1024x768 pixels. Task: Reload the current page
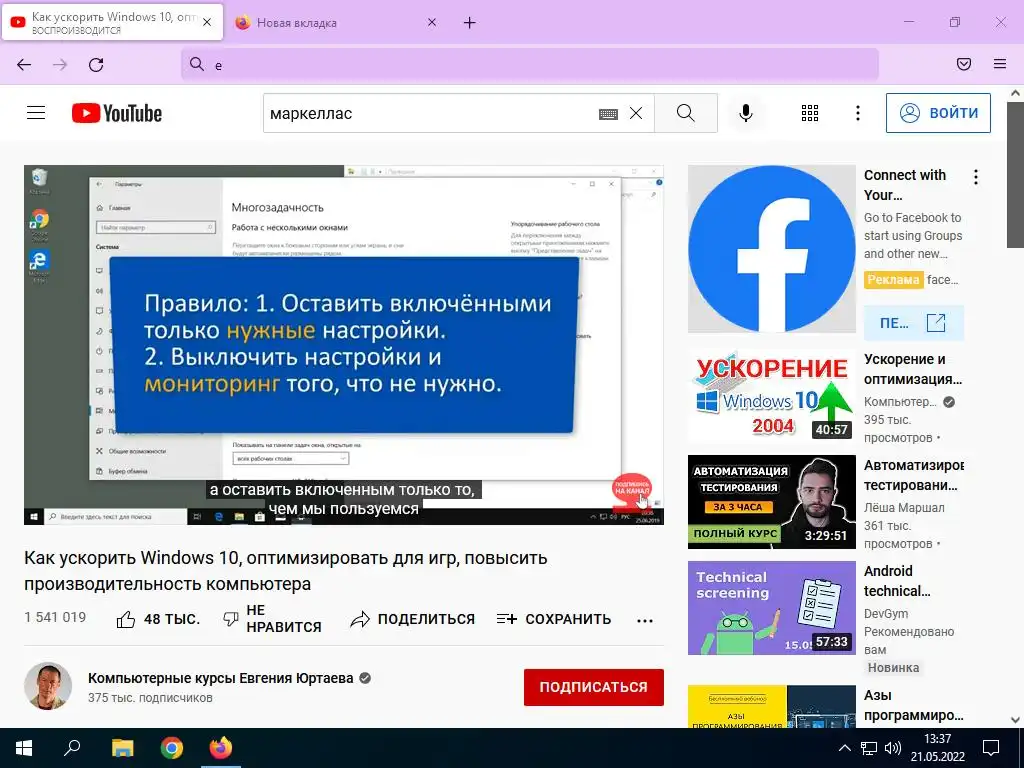point(96,65)
